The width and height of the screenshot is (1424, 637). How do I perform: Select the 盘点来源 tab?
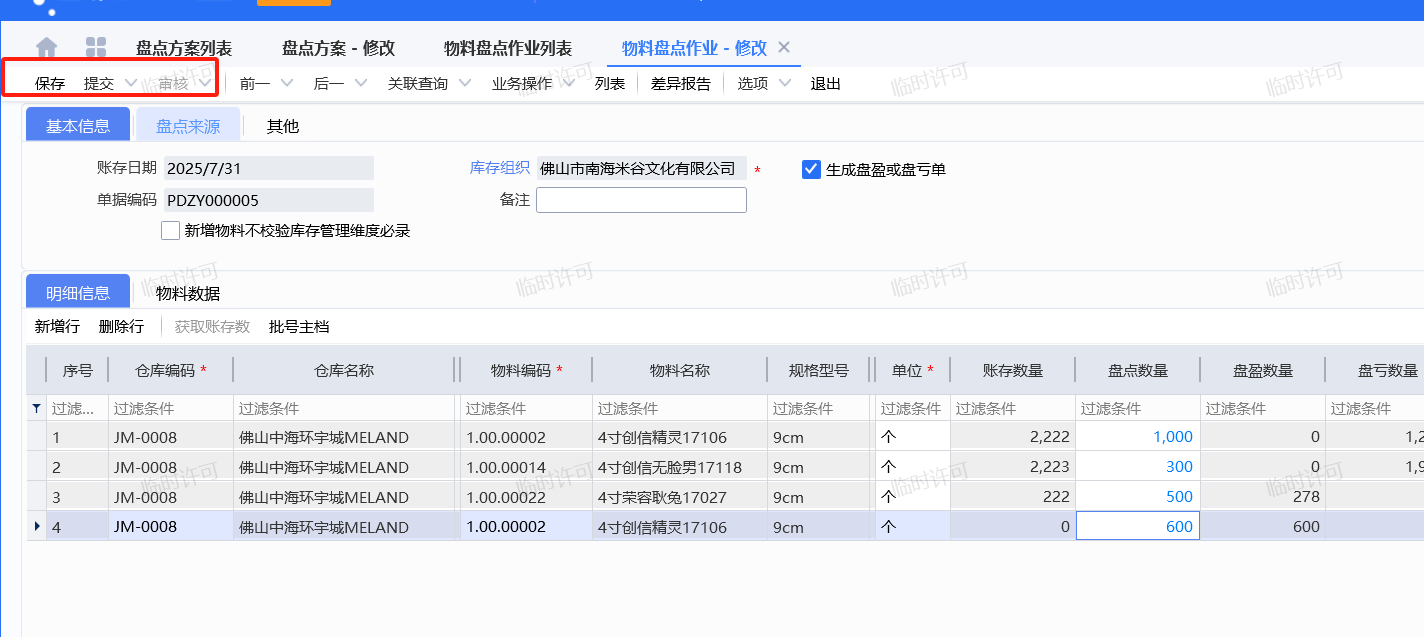tap(188, 126)
